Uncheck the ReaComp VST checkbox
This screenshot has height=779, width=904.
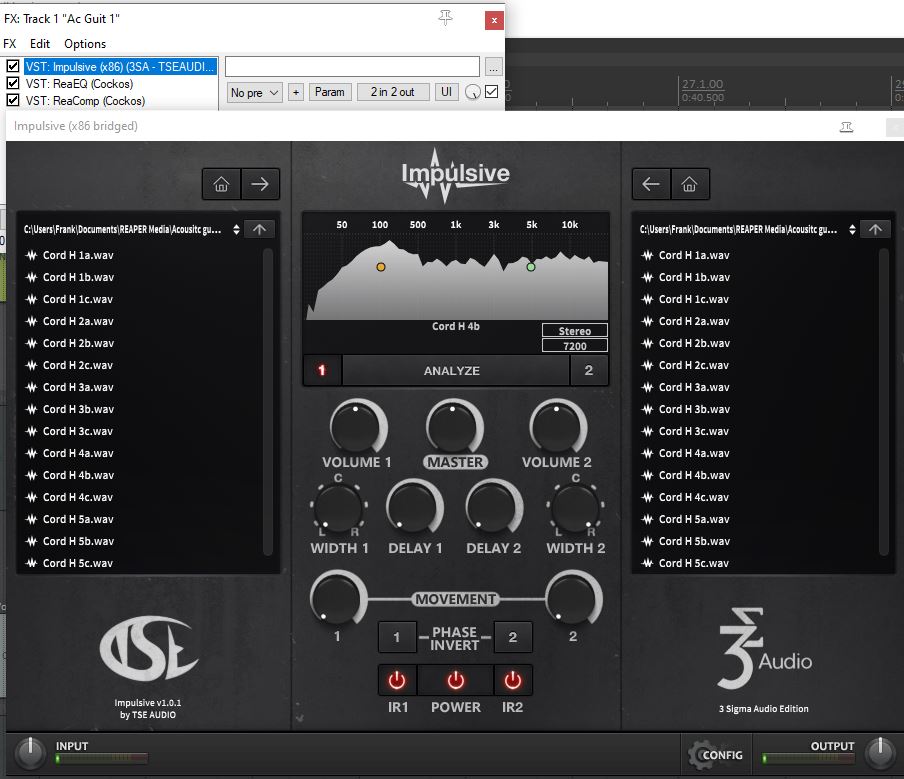coord(13,100)
